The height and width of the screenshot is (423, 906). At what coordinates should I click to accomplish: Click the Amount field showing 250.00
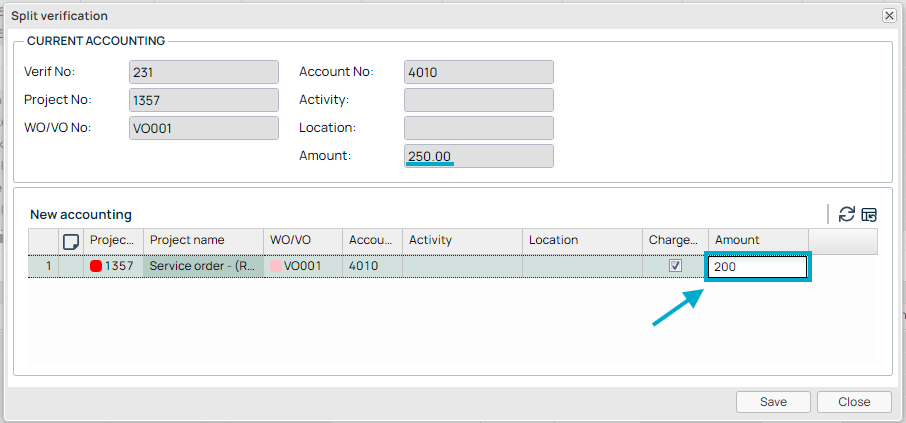pos(479,157)
